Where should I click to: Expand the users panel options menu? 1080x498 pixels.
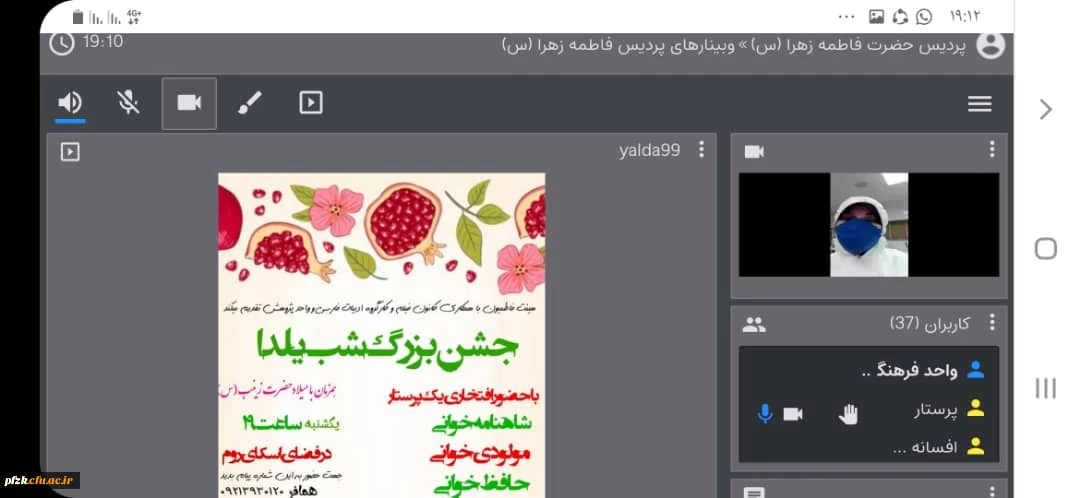click(x=991, y=322)
